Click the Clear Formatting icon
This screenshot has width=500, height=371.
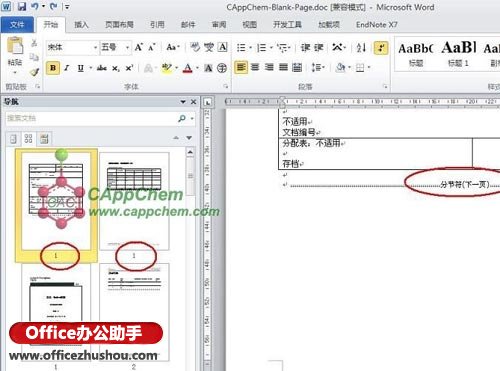tap(195, 47)
